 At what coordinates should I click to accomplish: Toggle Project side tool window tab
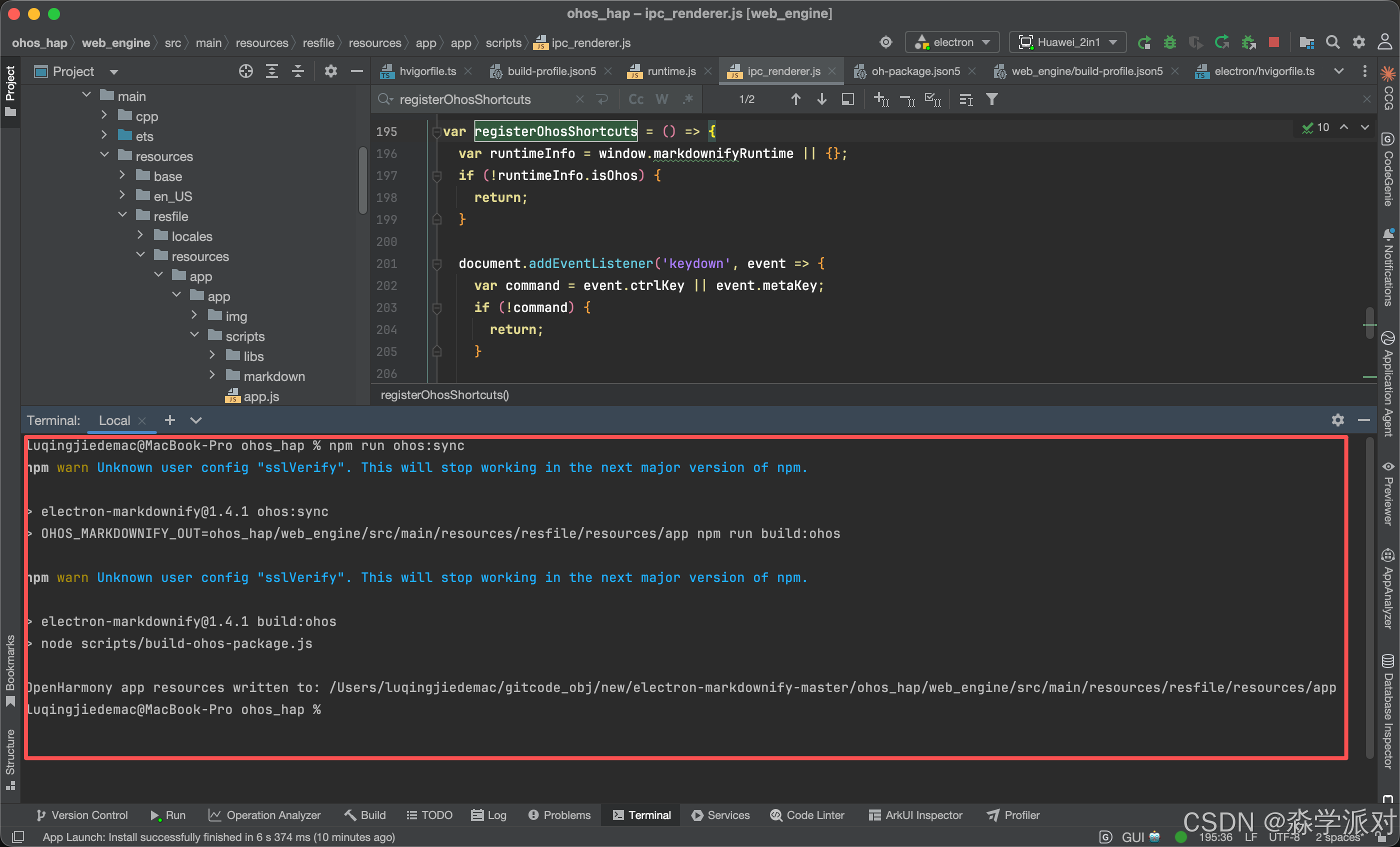point(9,91)
